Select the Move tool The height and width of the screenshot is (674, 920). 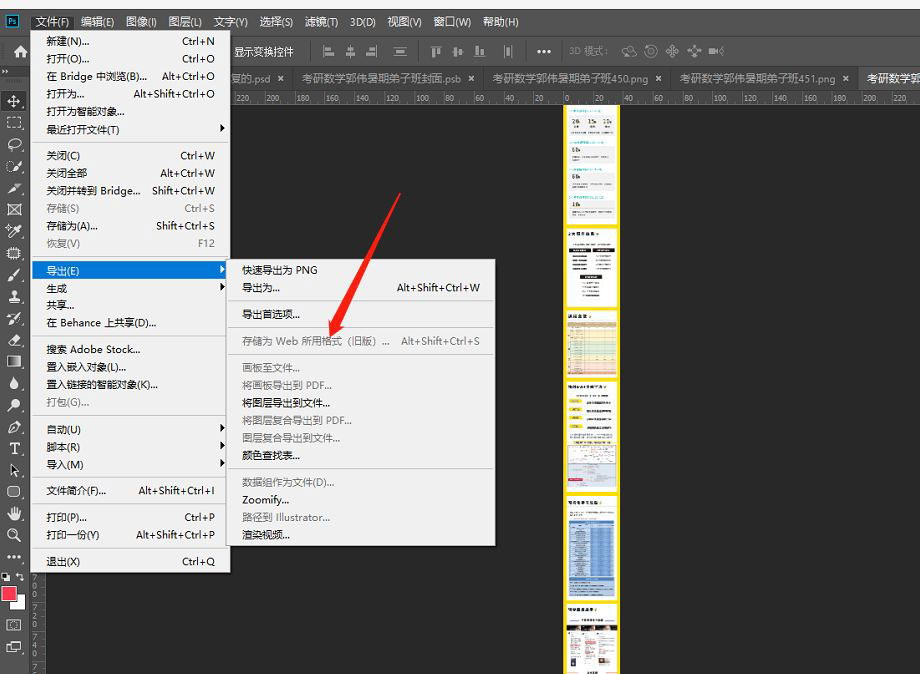coord(14,101)
